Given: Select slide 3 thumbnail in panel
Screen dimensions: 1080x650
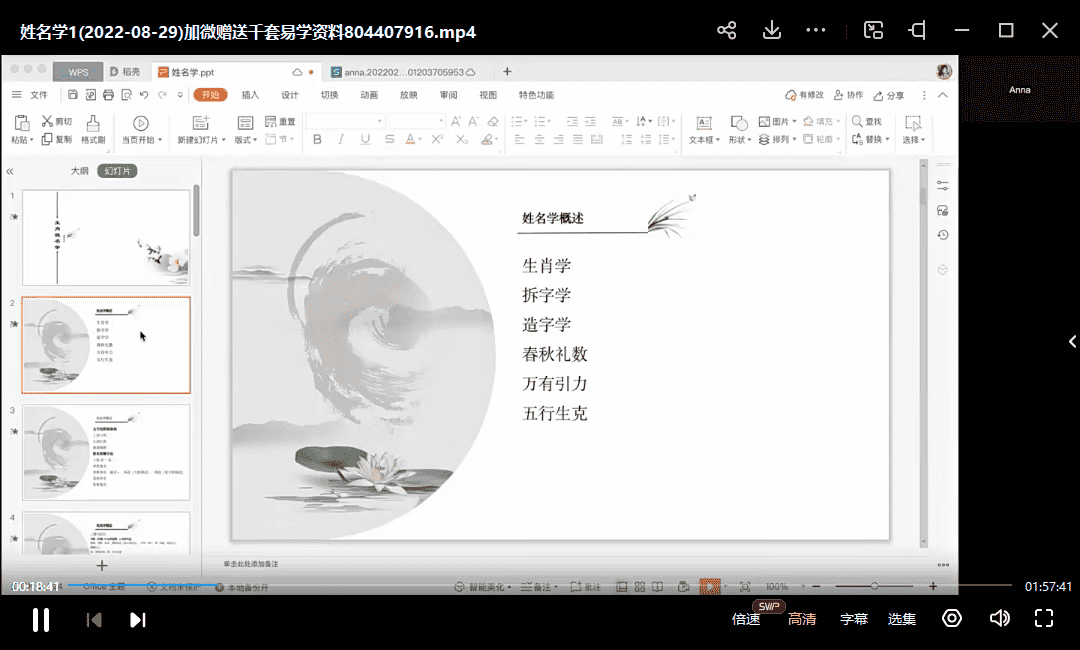Looking at the screenshot, I should coord(106,452).
